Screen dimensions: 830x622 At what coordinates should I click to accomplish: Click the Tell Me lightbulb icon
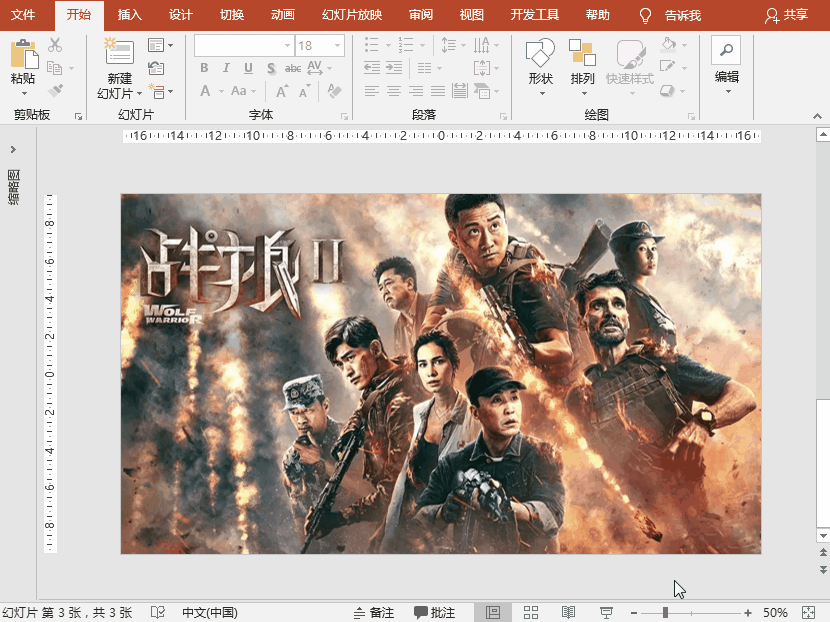645,15
